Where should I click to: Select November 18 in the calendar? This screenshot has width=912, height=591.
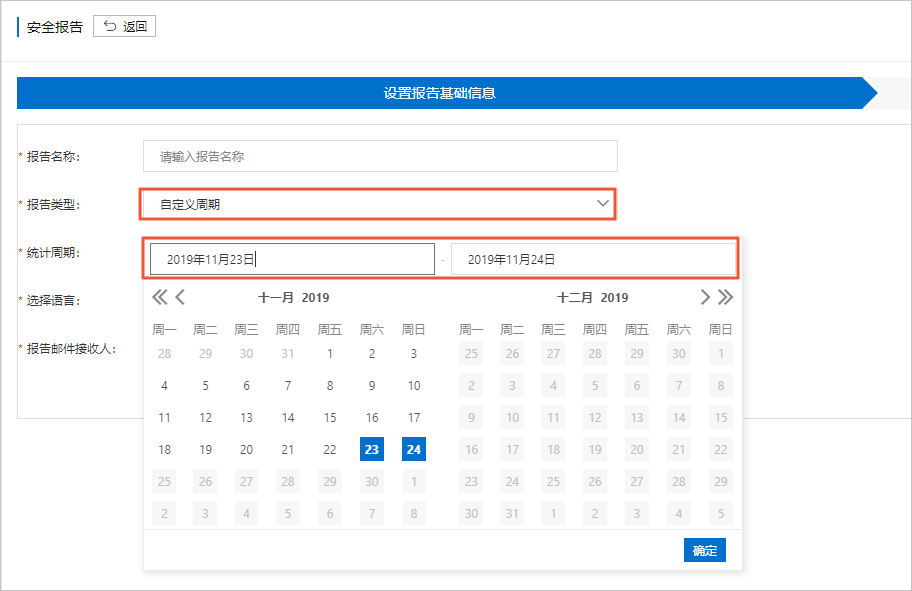(165, 449)
